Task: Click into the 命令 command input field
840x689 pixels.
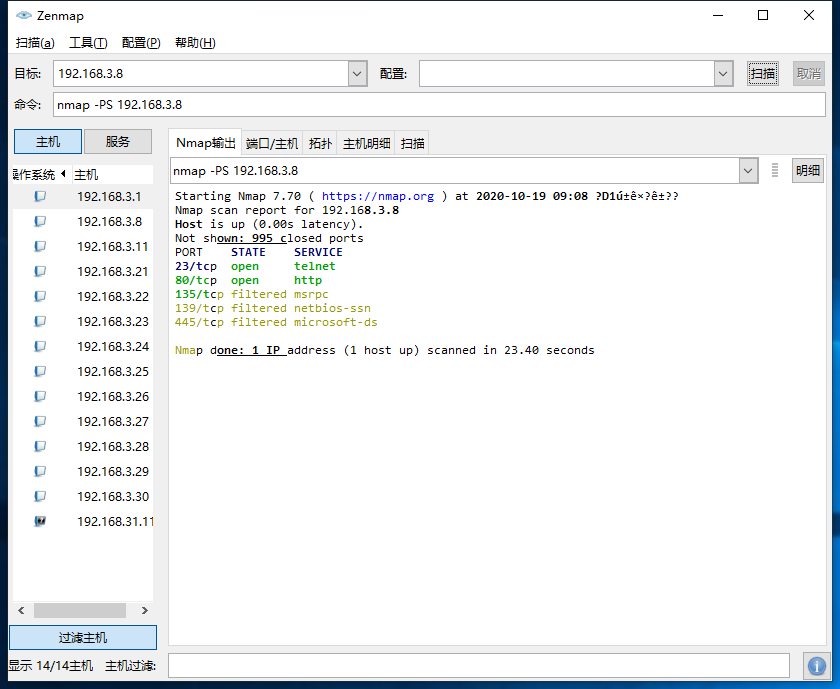Action: click(439, 104)
